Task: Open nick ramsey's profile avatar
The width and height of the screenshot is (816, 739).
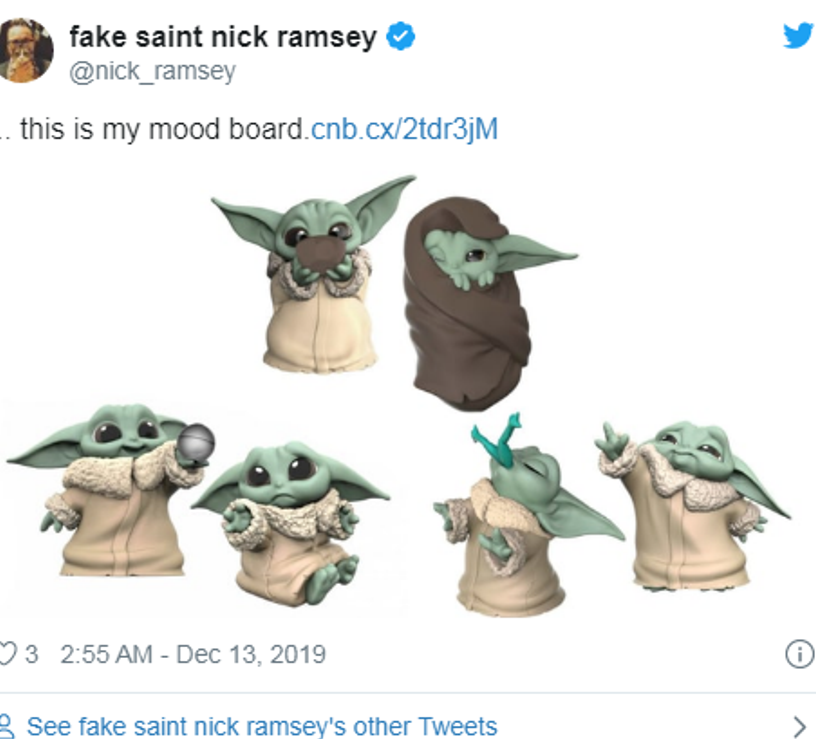Action: pyautogui.click(x=25, y=49)
